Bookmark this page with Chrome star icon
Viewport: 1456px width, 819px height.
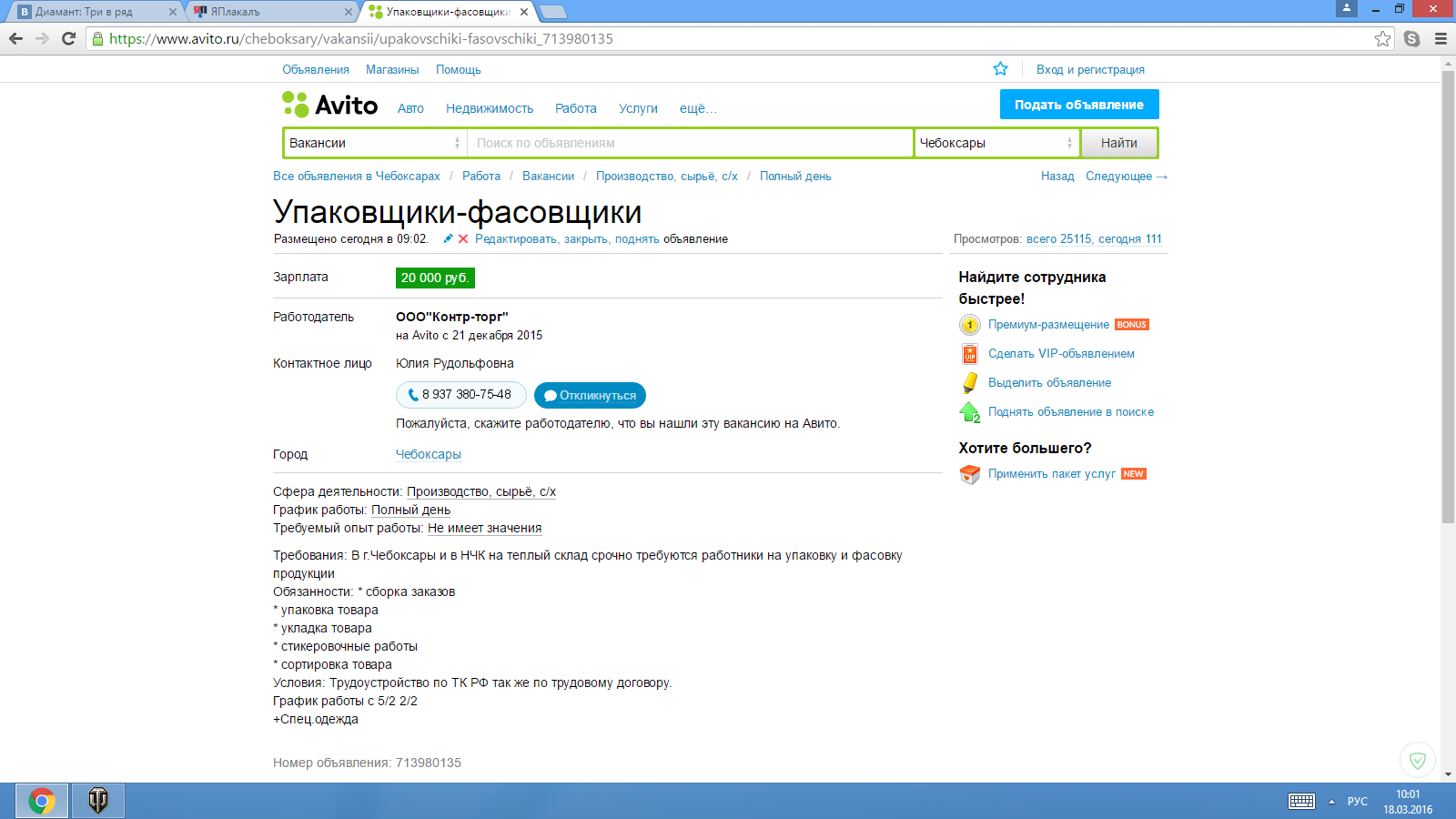coord(1382,38)
